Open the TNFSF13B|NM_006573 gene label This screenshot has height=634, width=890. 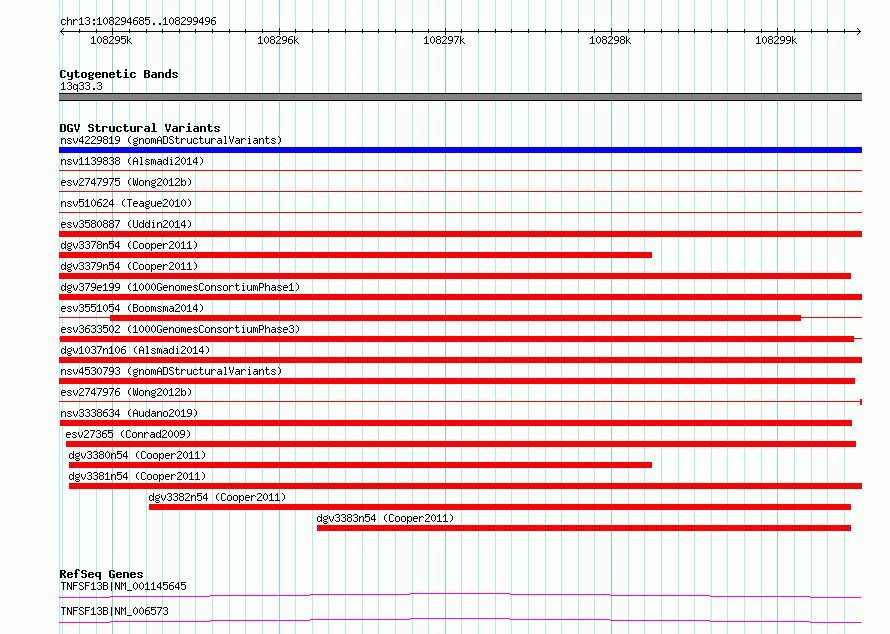point(114,611)
